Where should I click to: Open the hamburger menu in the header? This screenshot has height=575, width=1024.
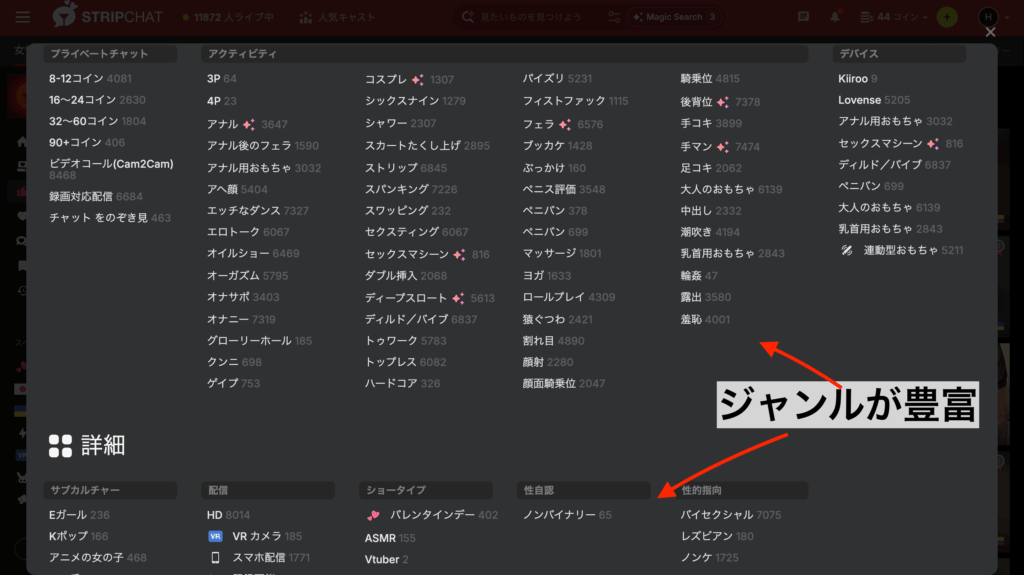[x=23, y=17]
